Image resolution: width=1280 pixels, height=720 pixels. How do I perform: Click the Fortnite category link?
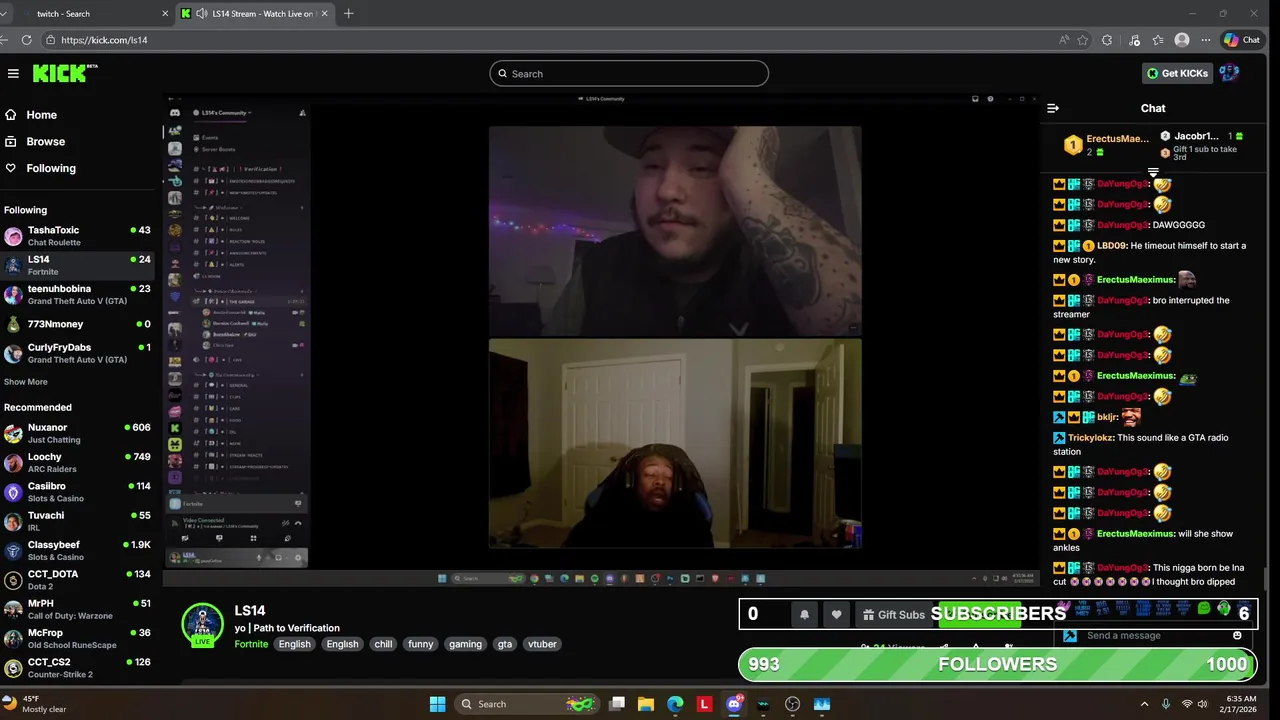251,644
